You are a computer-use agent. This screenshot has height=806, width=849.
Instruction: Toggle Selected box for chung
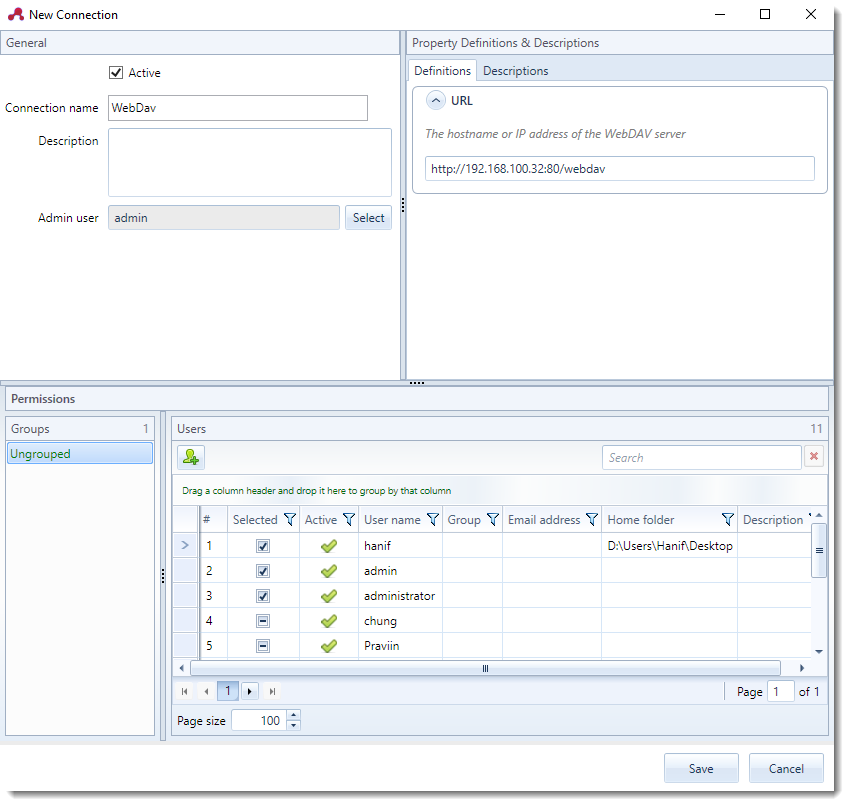(263, 621)
